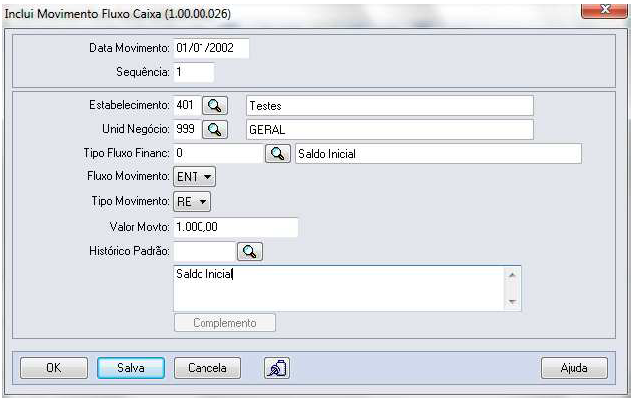Image resolution: width=632 pixels, height=399 pixels.
Task: Open Histórico Padrão lookup magnifier
Action: [x=250, y=252]
